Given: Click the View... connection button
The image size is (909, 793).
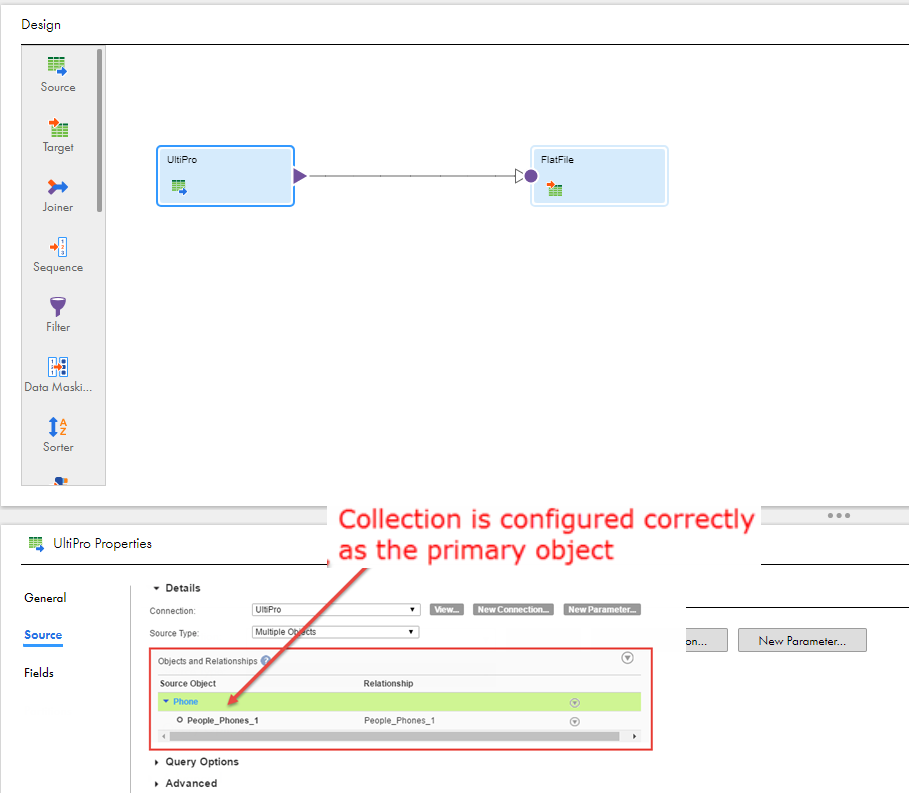Looking at the screenshot, I should click(446, 610).
